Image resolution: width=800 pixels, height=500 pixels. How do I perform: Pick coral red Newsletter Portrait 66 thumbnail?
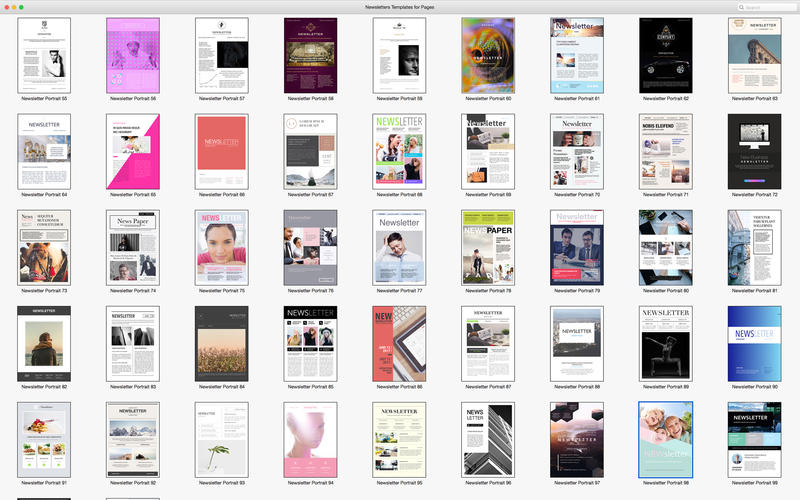pyautogui.click(x=221, y=152)
